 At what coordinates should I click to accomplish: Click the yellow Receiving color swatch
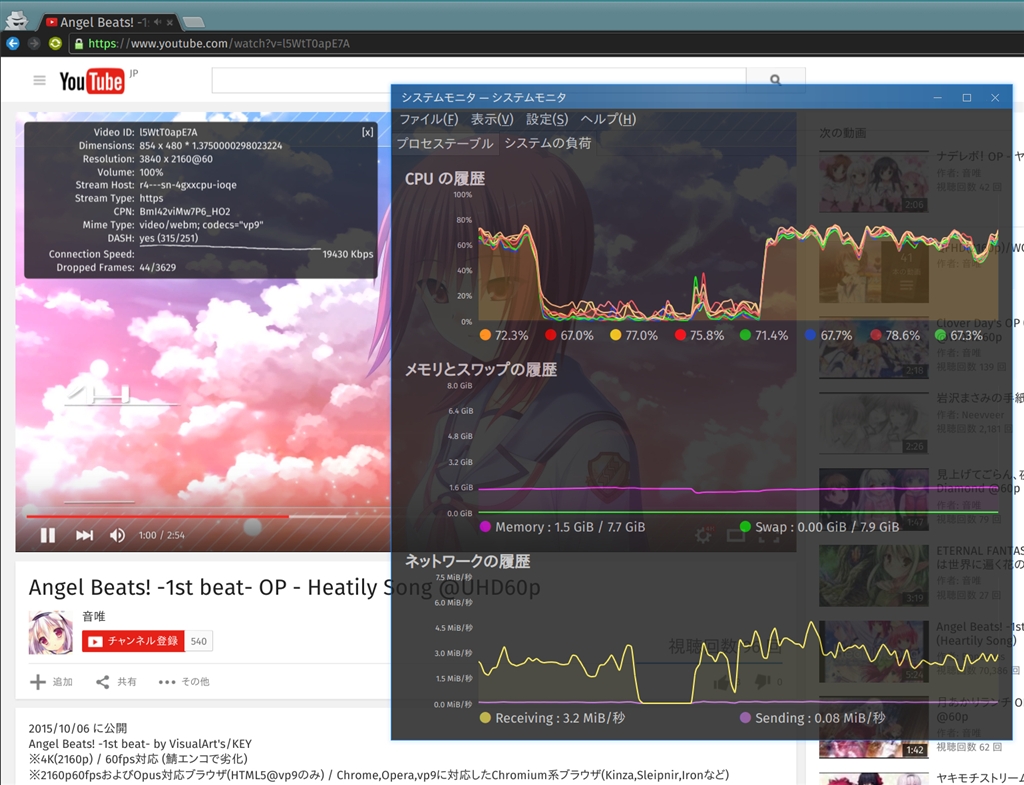[485, 718]
